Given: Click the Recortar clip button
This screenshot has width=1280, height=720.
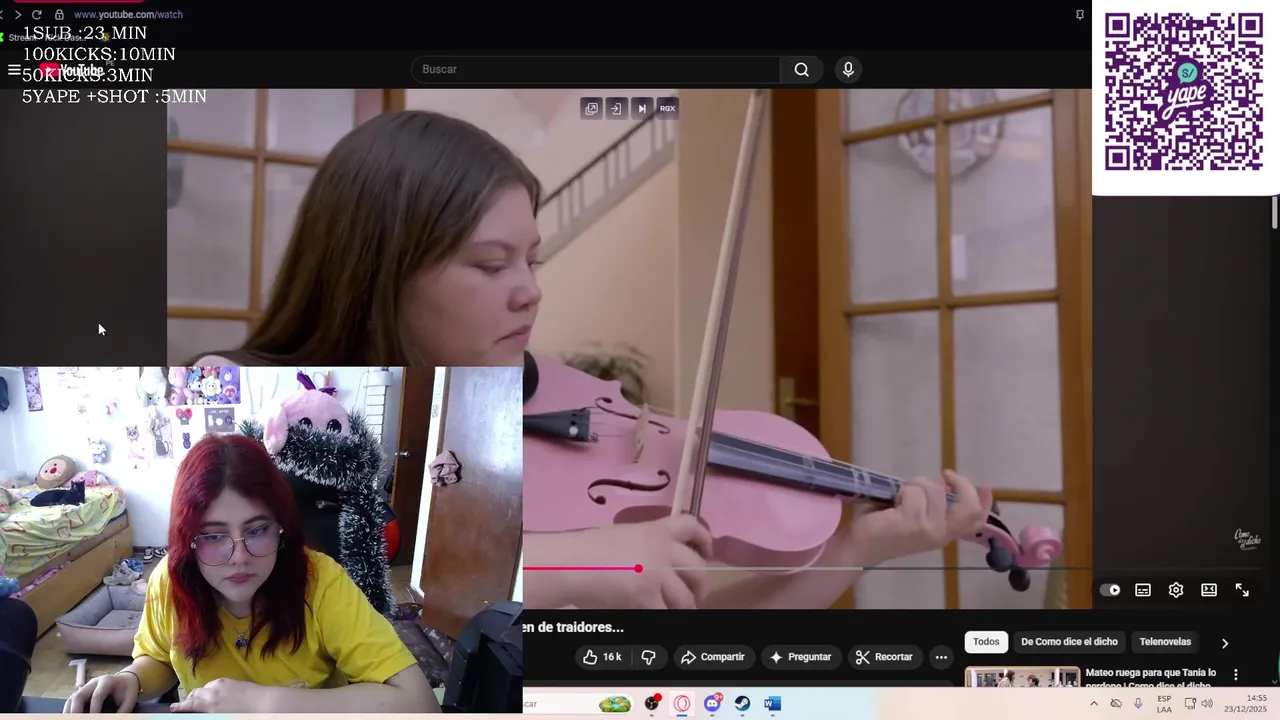Looking at the screenshot, I should [x=884, y=657].
